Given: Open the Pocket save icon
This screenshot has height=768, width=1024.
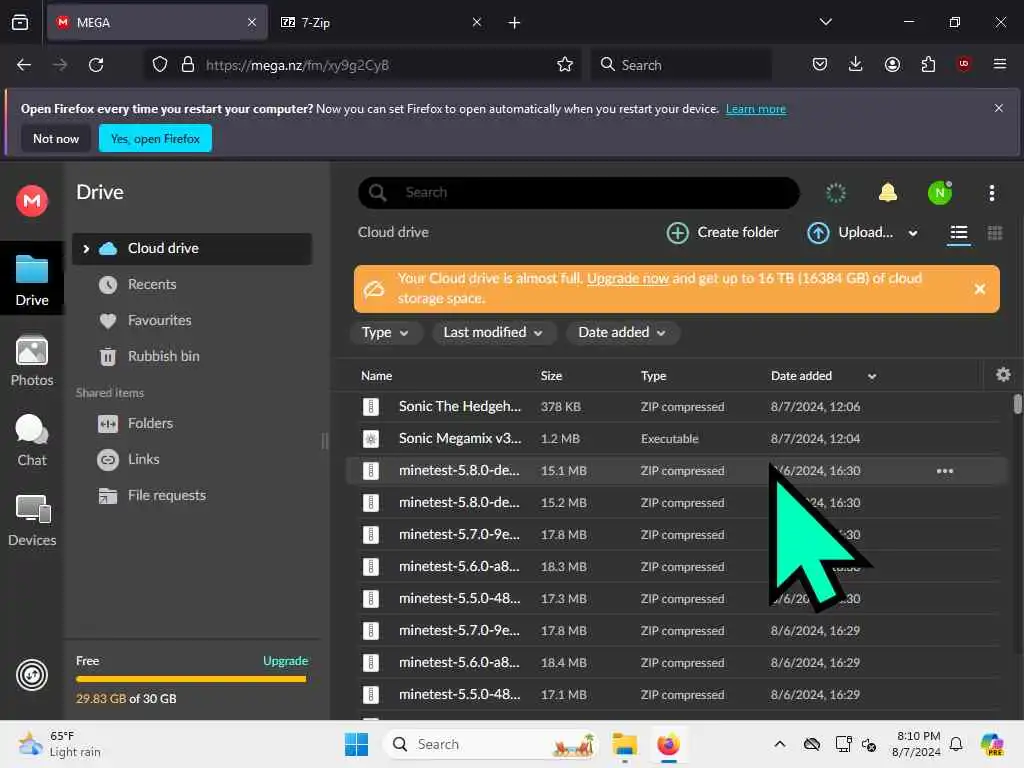Looking at the screenshot, I should tap(820, 64).
